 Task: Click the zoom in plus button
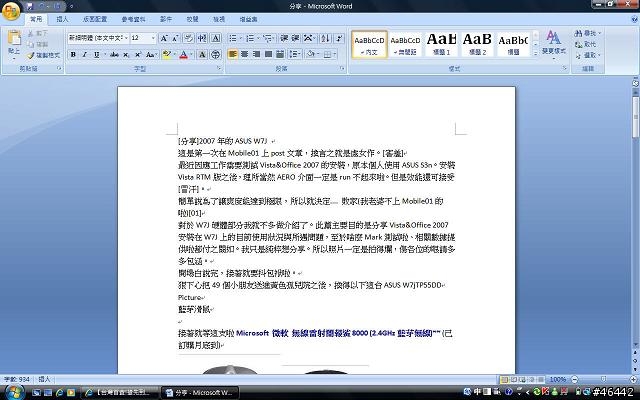coord(633,380)
